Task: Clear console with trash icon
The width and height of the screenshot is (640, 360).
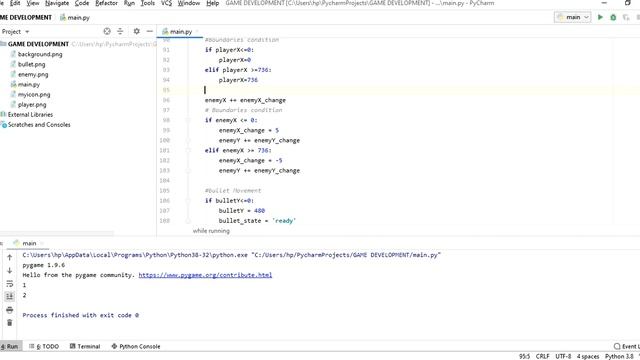Action: click(9, 323)
